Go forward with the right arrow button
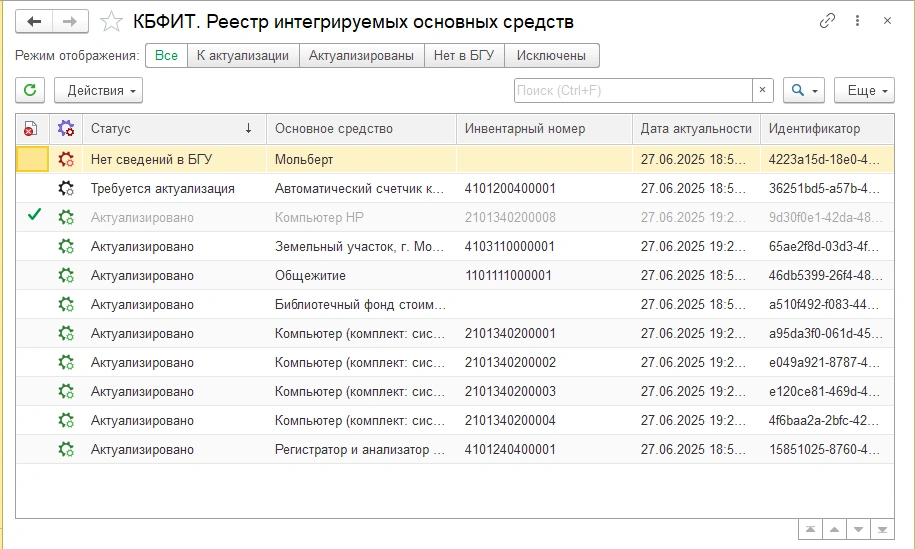Image resolution: width=915 pixels, height=549 pixels. [x=70, y=22]
